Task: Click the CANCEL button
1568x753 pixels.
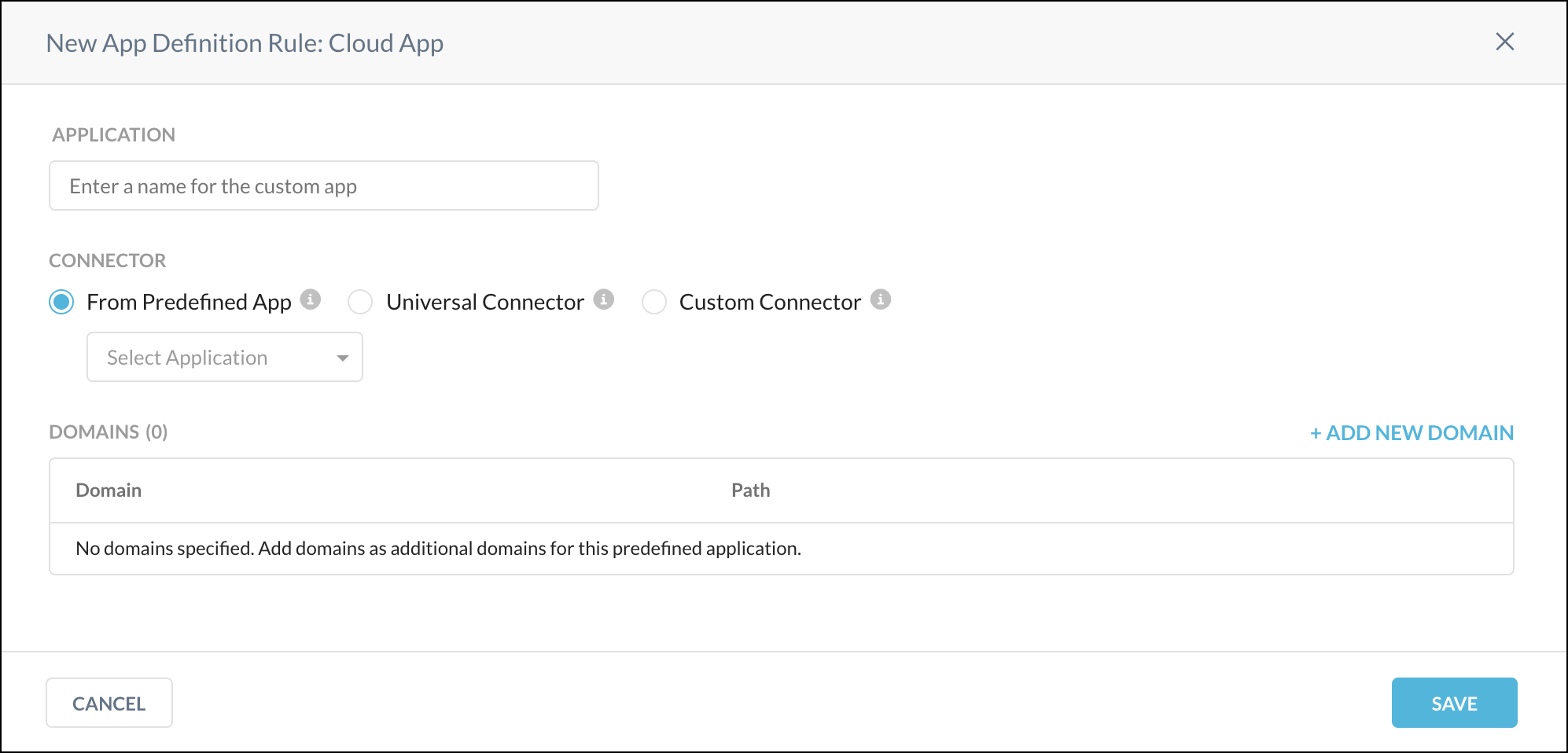Action: (109, 703)
